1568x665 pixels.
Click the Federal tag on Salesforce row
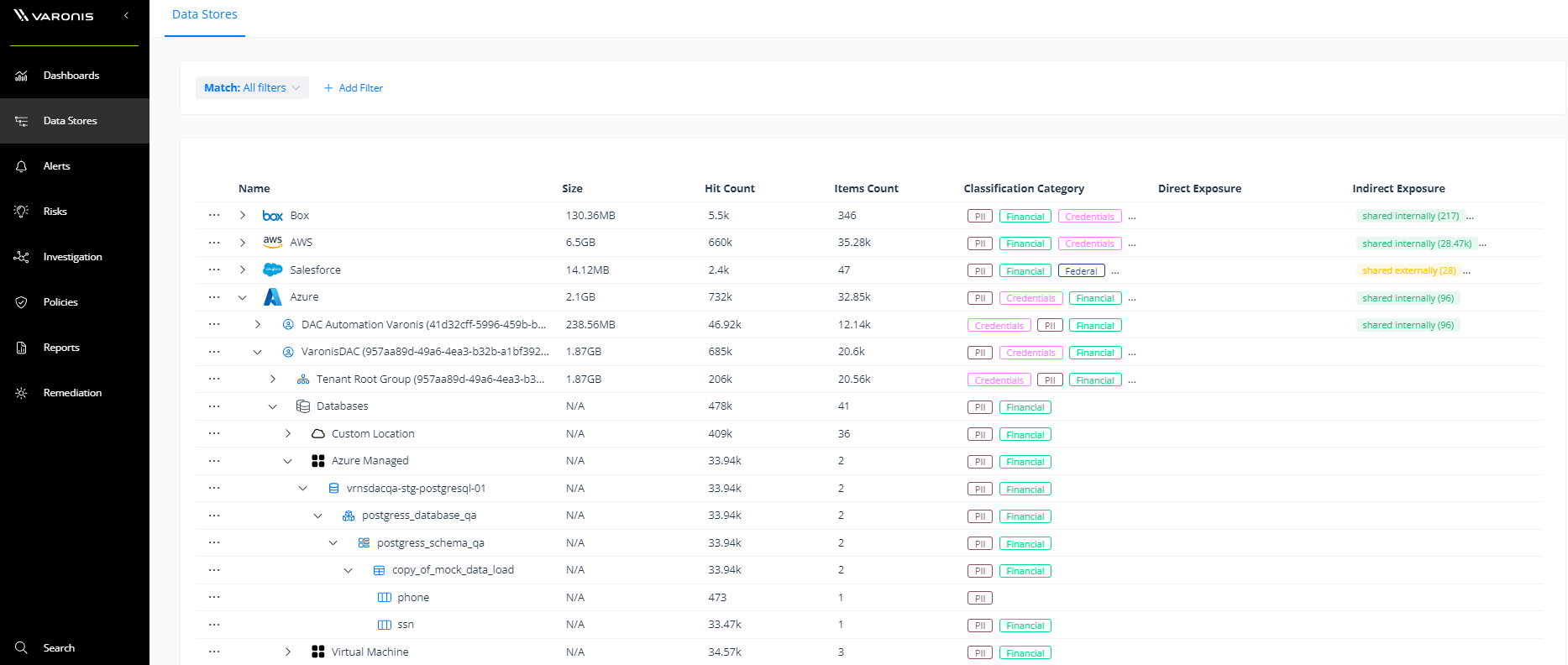1081,271
